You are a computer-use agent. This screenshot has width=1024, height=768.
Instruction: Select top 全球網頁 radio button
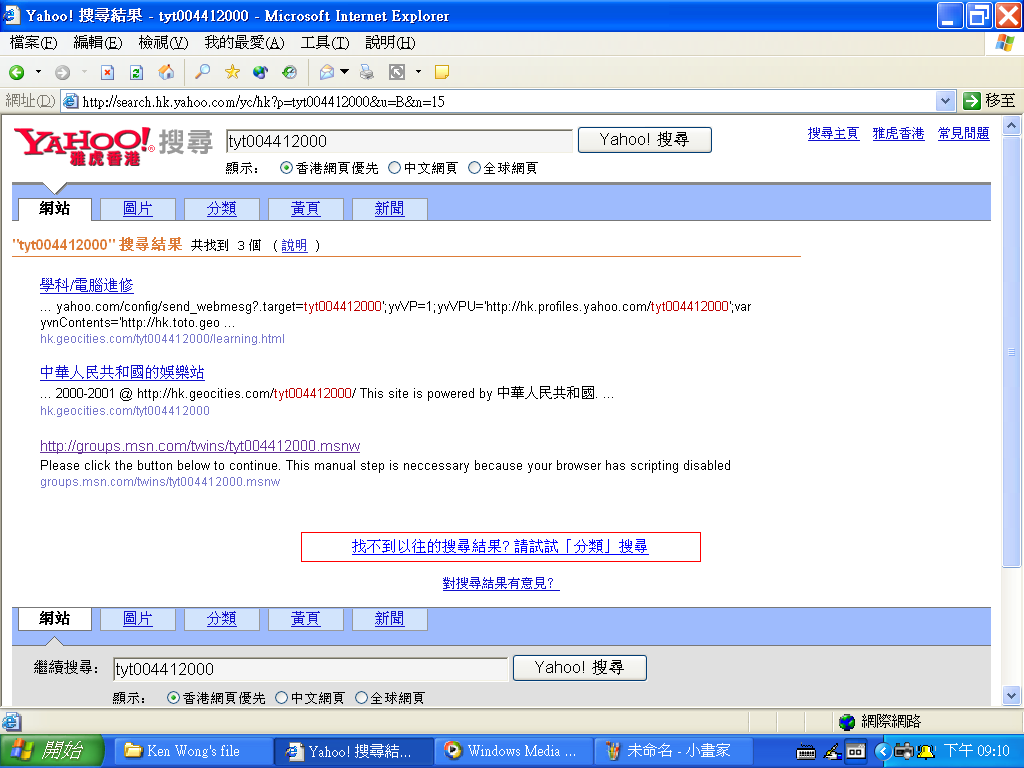[x=475, y=168]
